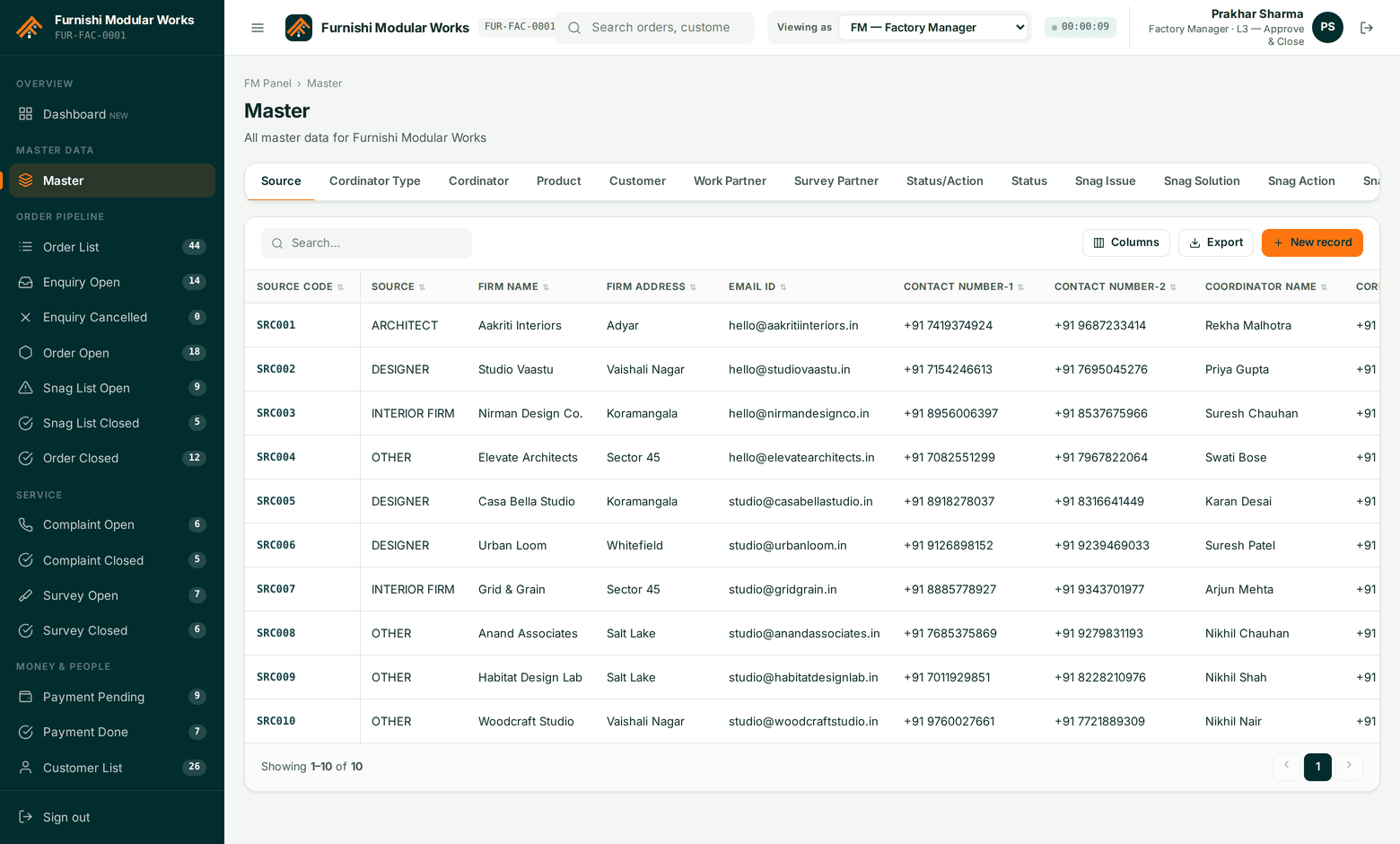This screenshot has width=1400, height=844.
Task: Click the global search orders field
Action: point(655,28)
